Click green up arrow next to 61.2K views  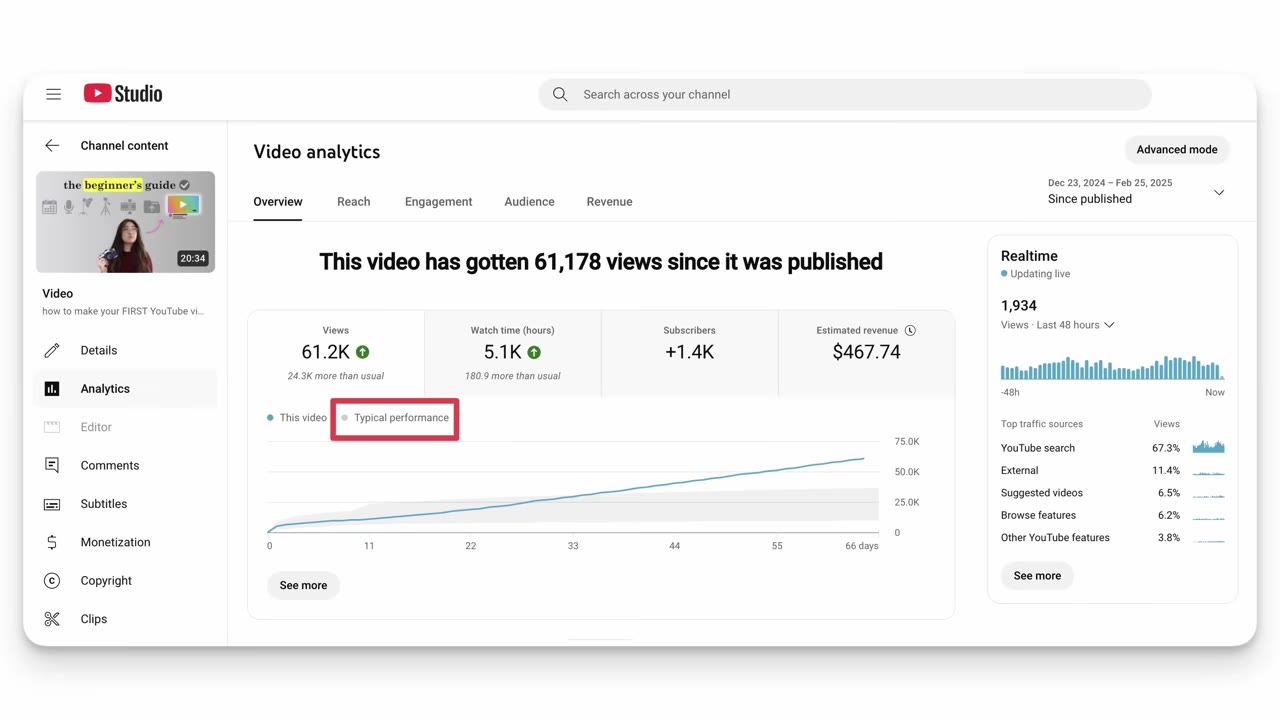[363, 352]
